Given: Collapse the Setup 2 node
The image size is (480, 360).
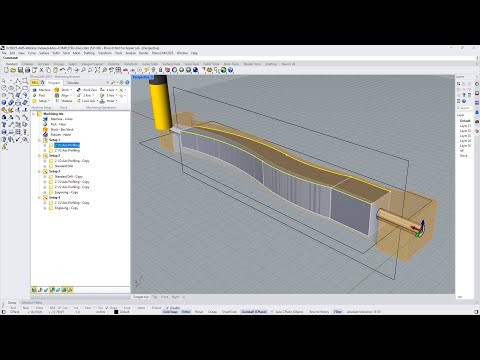Looking at the screenshot, I should coord(39,156).
